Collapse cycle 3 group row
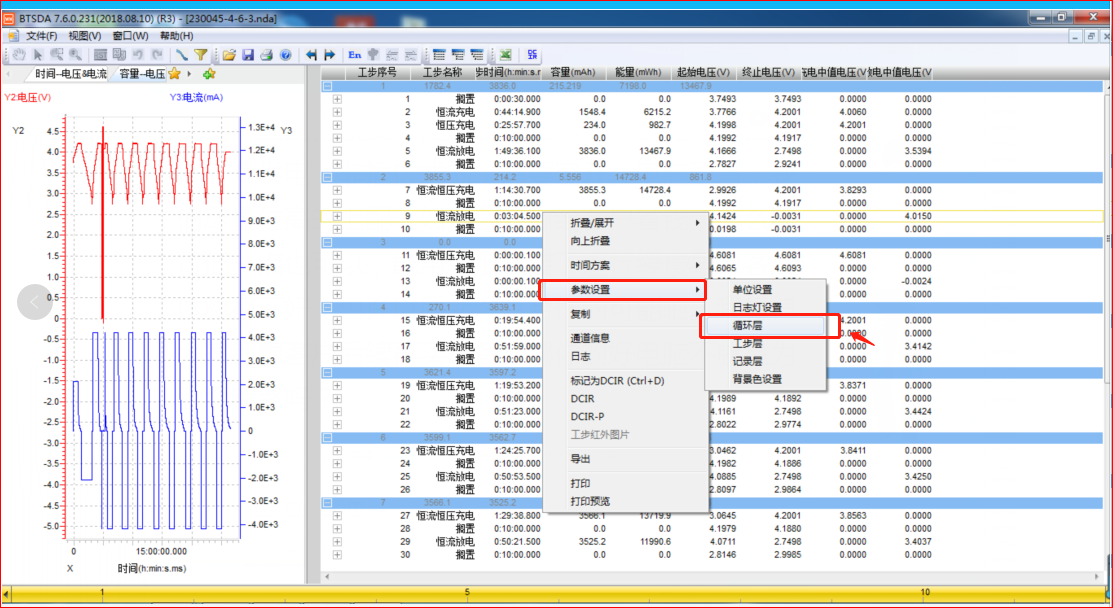The image size is (1113, 608). [x=327, y=242]
